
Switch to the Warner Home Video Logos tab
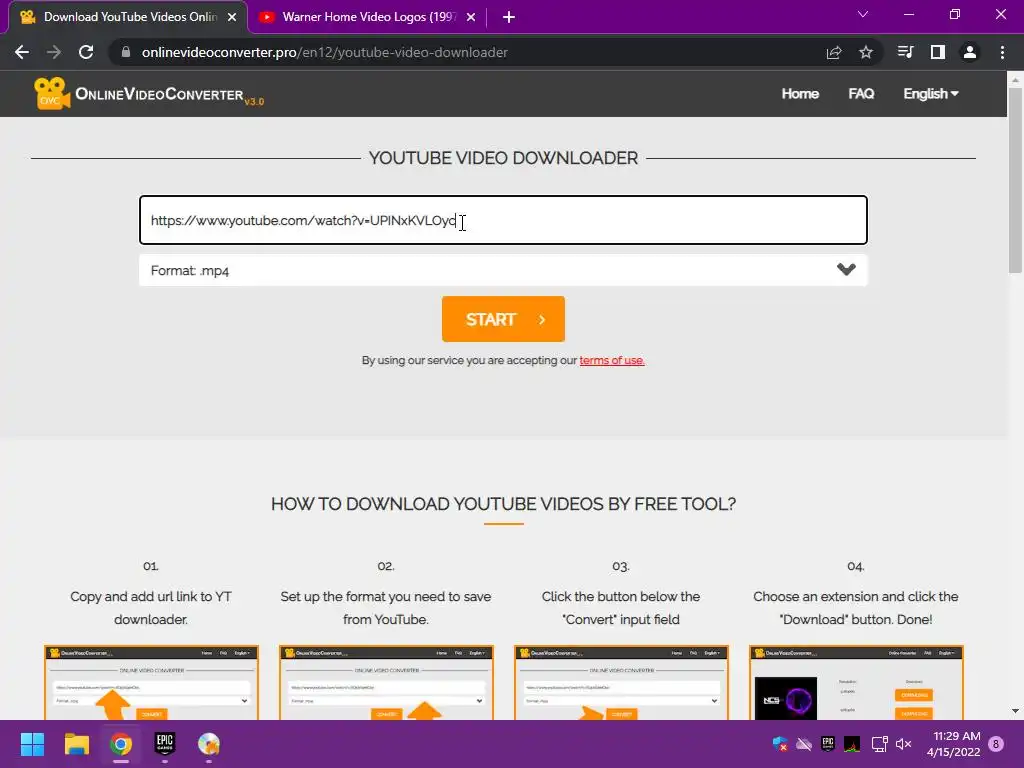(x=368, y=18)
